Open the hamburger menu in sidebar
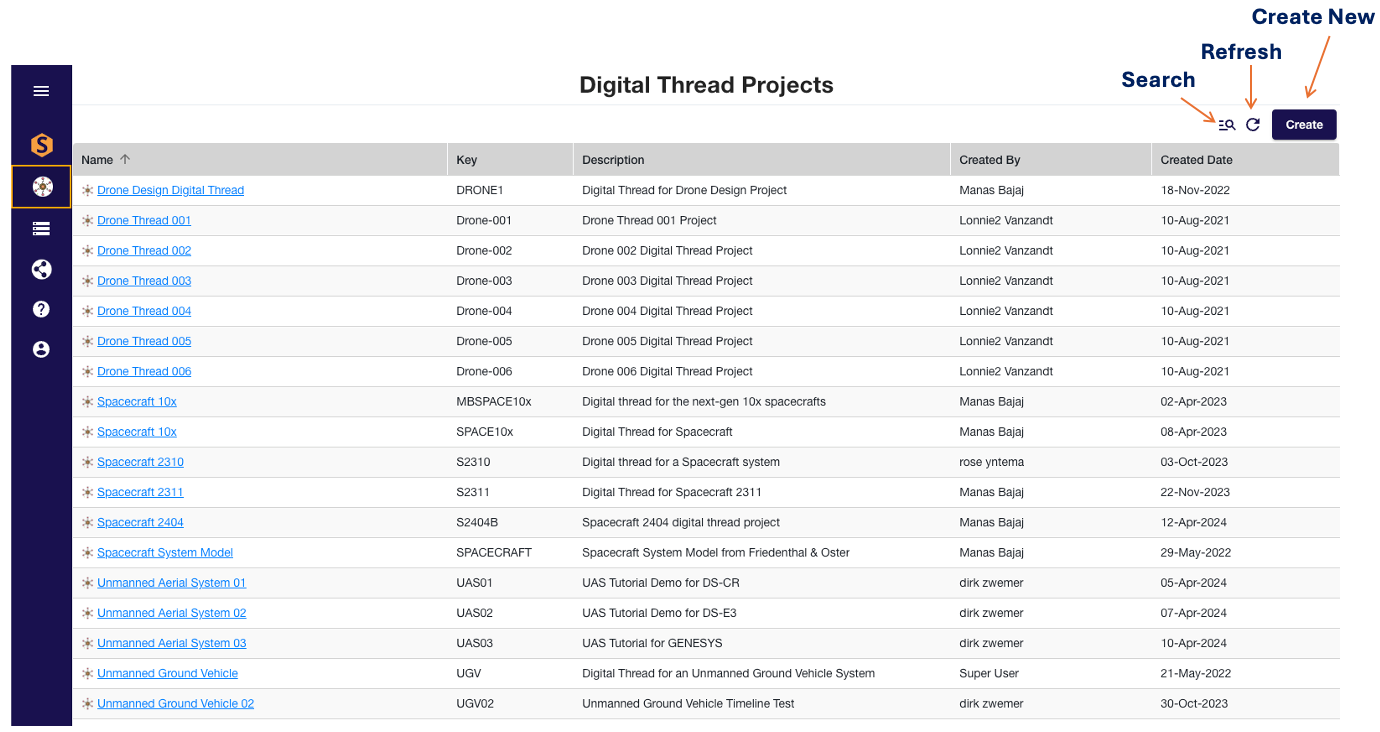This screenshot has height=732, width=1380. (41, 91)
